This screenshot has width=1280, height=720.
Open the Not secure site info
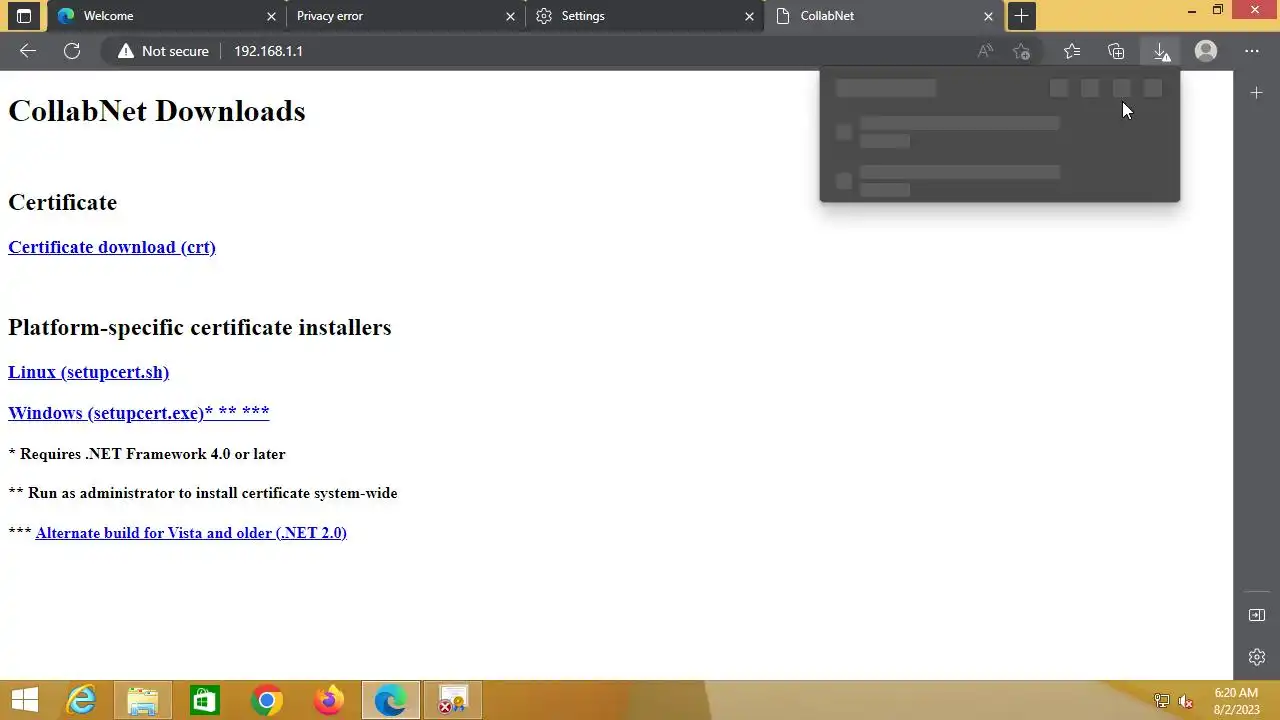pyautogui.click(x=163, y=51)
